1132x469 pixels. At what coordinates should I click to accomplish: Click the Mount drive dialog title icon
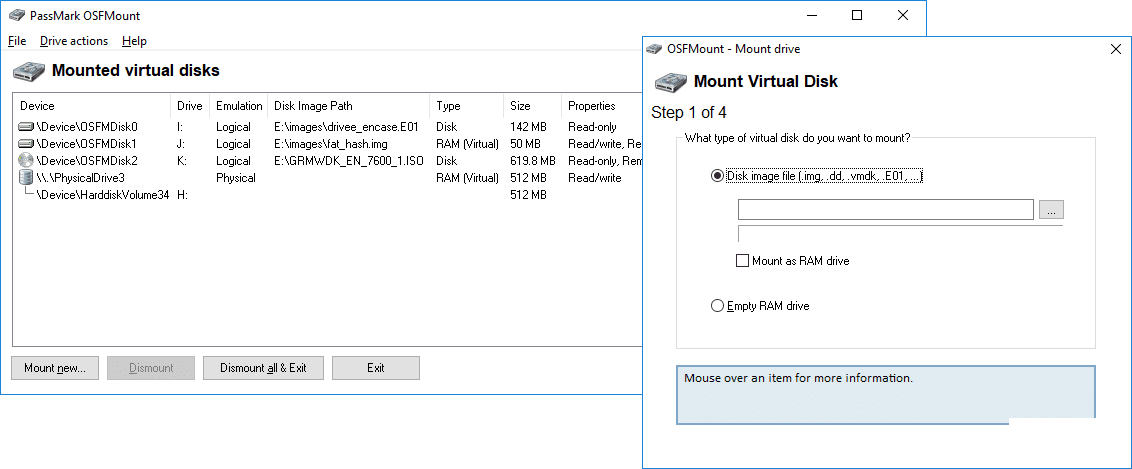click(654, 49)
